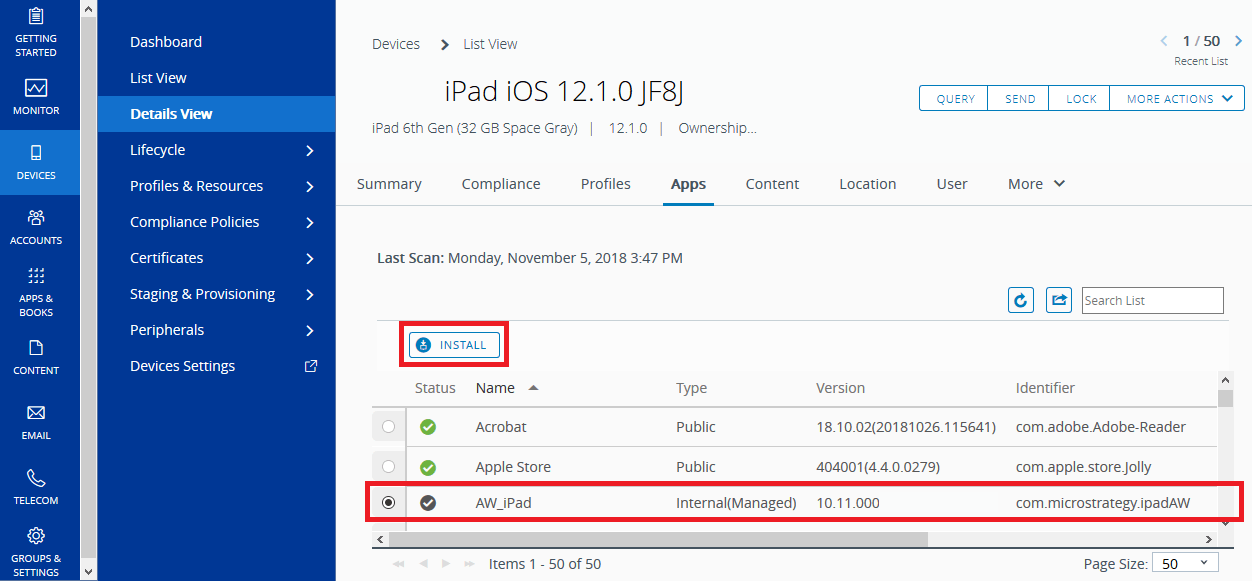Click gray status check for AW_iPad
Viewport: 1252px width, 581px height.
click(428, 503)
